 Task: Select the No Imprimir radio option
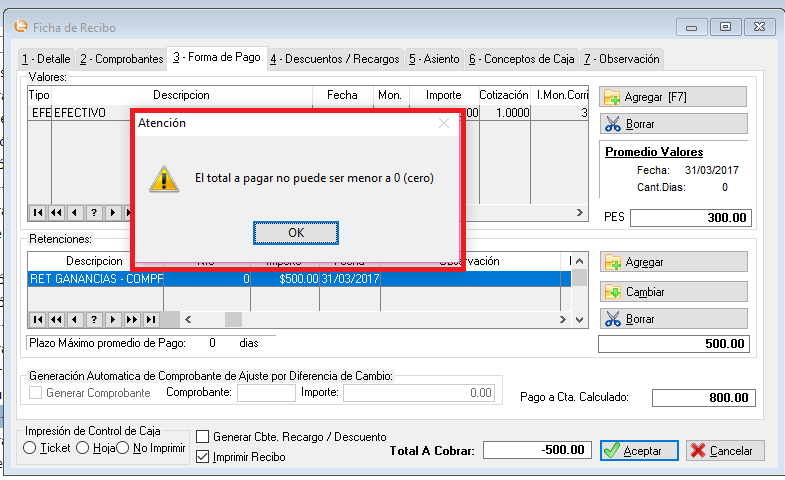pos(123,448)
